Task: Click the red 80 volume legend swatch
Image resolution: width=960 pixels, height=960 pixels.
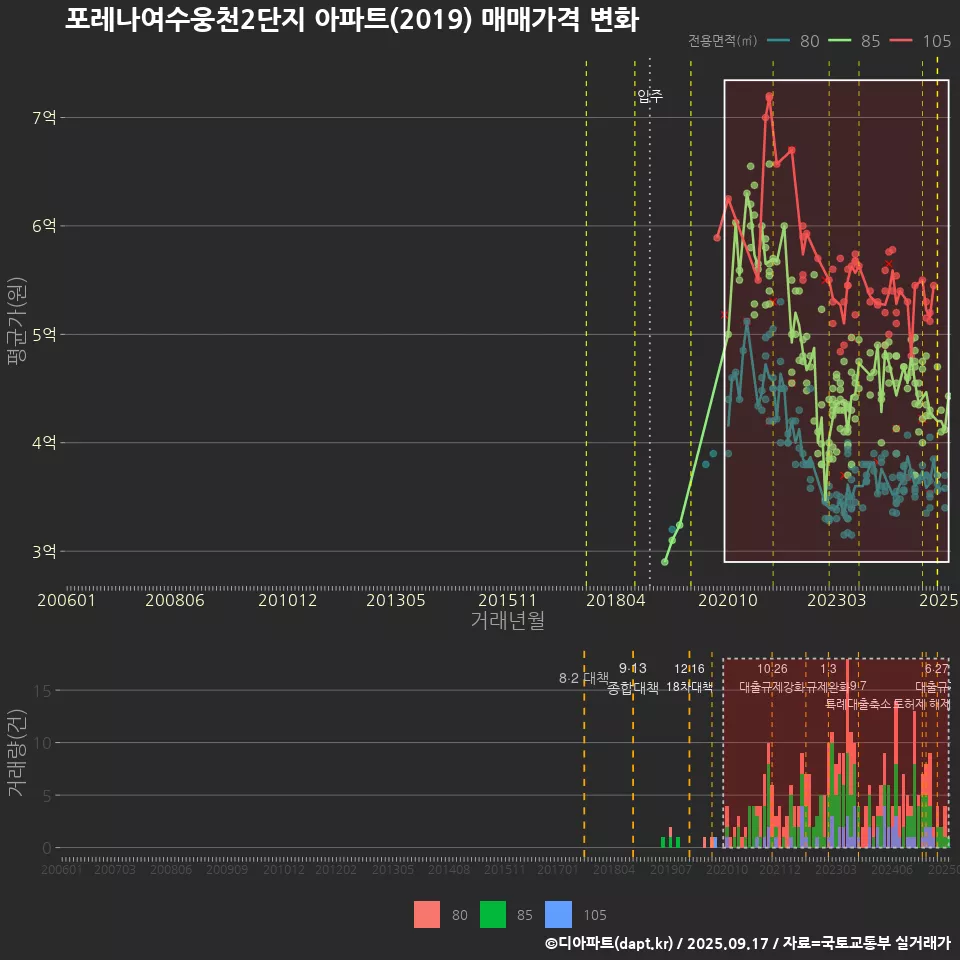Action: [427, 915]
